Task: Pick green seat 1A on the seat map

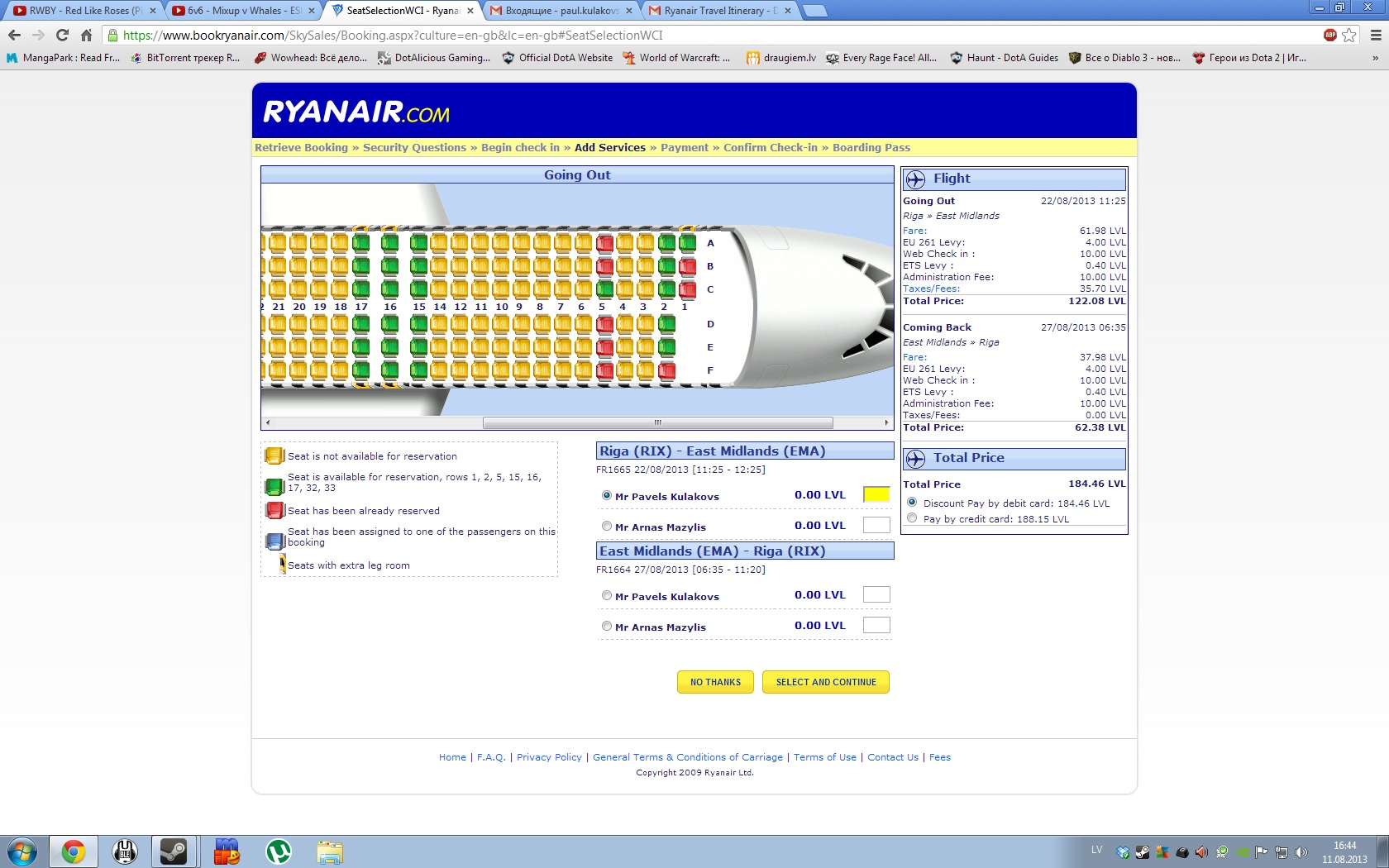Action: coord(687,243)
